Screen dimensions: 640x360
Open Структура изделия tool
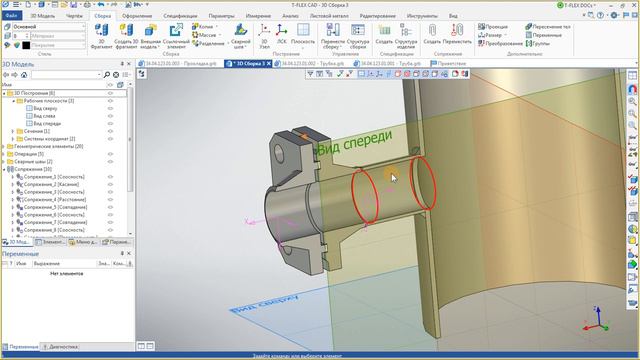pyautogui.click(x=406, y=36)
